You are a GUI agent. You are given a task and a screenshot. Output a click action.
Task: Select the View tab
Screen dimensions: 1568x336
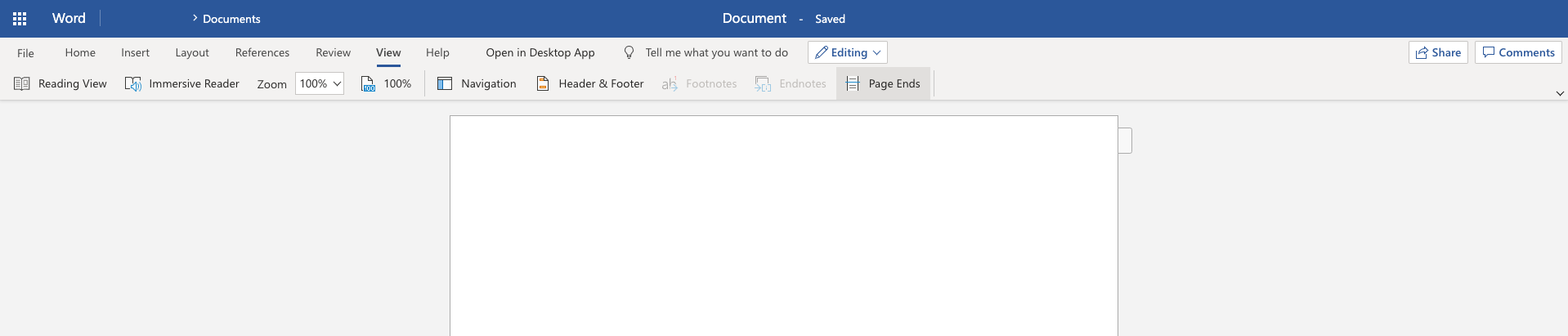(x=388, y=52)
